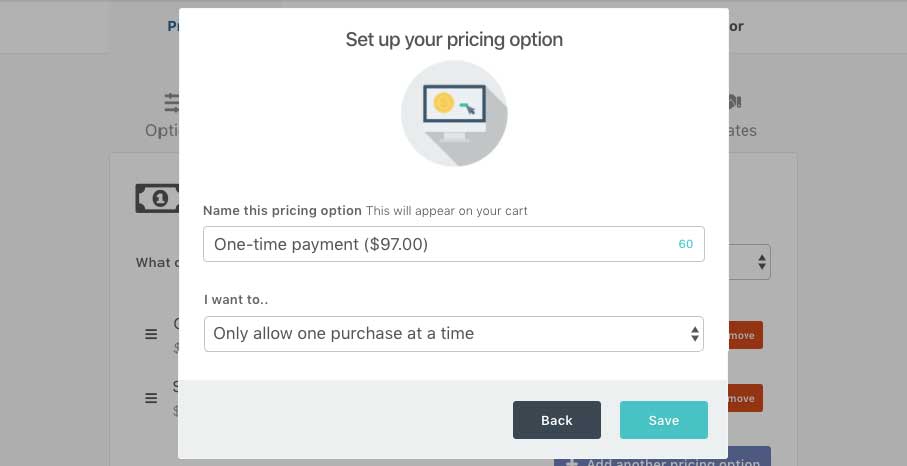Click the up-down arrows of purchase select
Viewport: 907px width, 466px height.
pyautogui.click(x=694, y=334)
